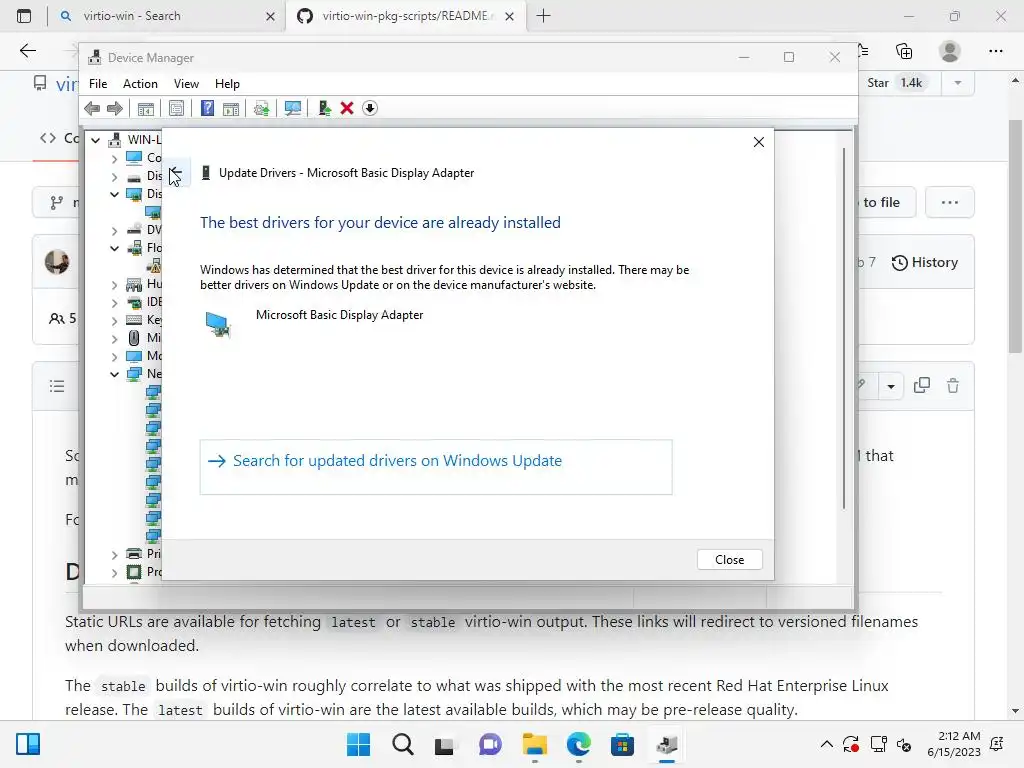
Task: Open the browser Settings and more ellipsis
Action: coord(995,51)
